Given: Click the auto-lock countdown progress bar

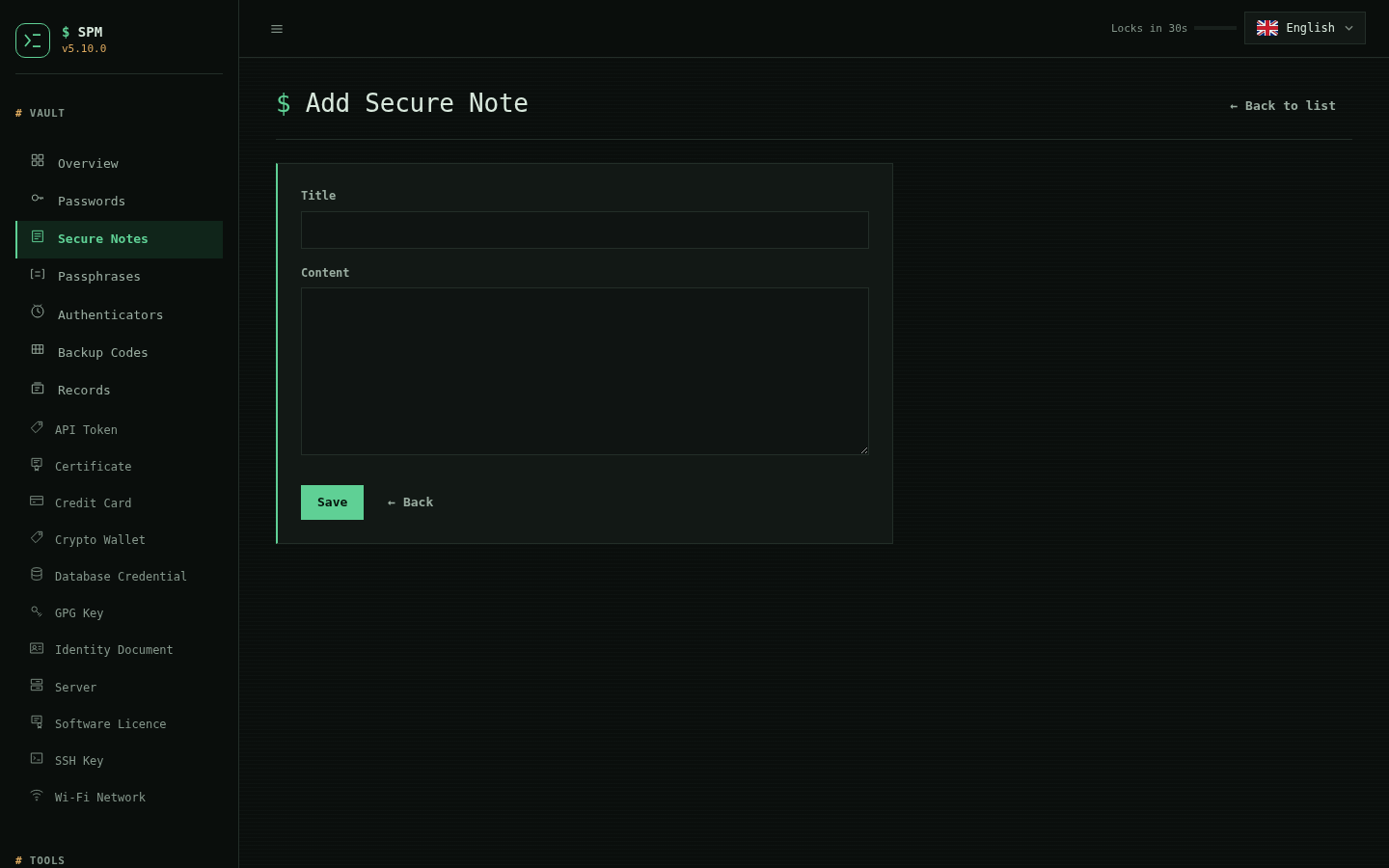Looking at the screenshot, I should (1215, 28).
